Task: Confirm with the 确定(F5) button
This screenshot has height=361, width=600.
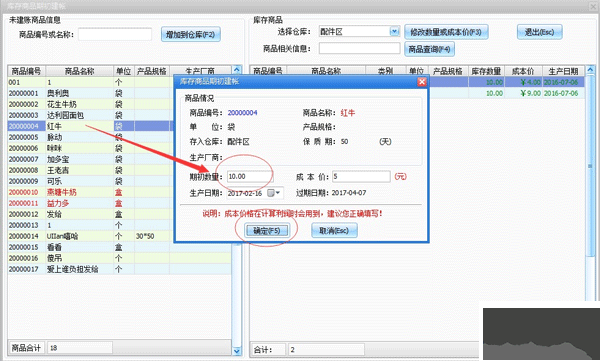Action: coord(267,230)
